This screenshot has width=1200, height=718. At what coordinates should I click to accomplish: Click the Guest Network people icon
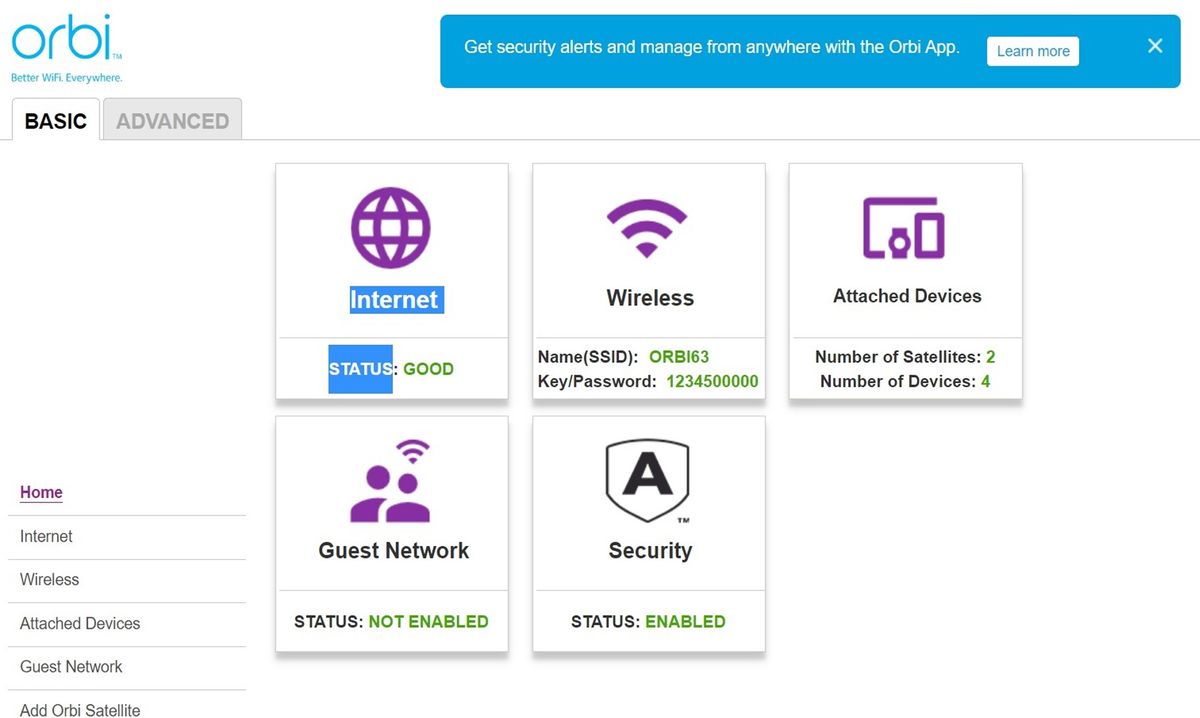(390, 479)
